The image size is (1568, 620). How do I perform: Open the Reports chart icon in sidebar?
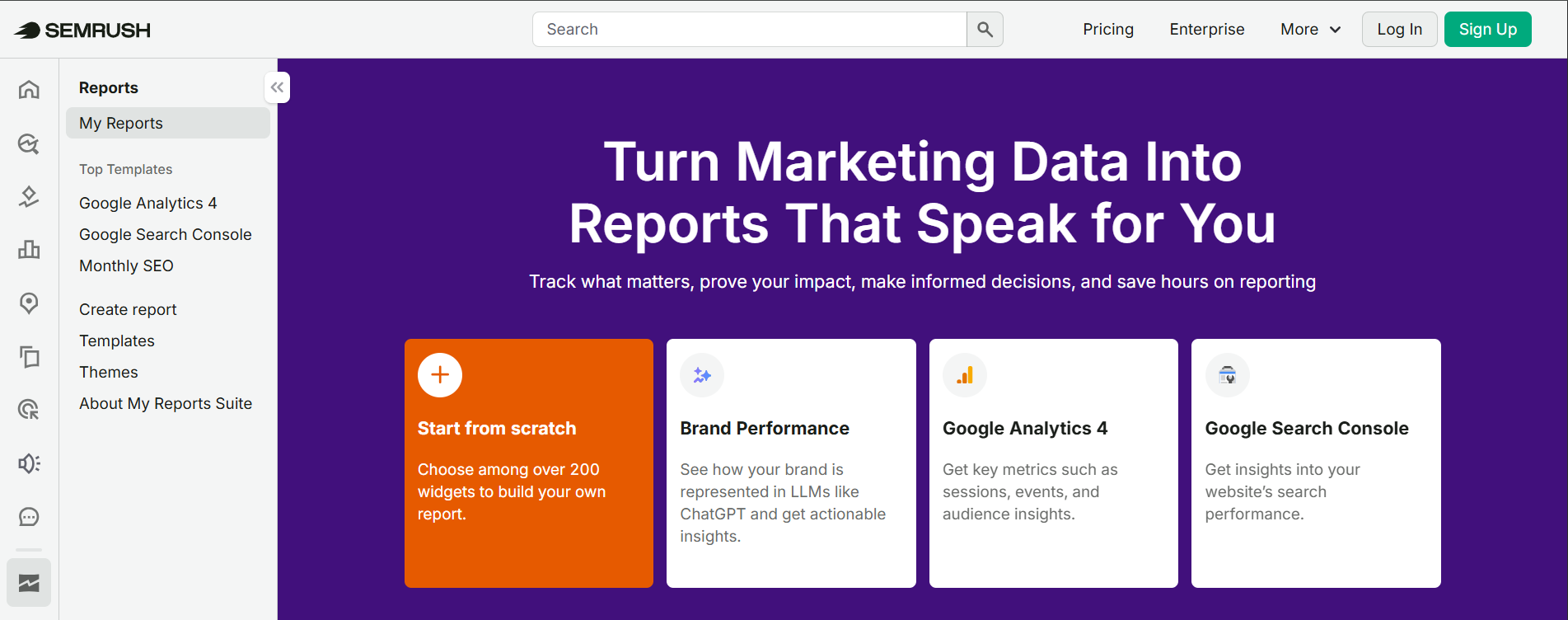pyautogui.click(x=29, y=583)
